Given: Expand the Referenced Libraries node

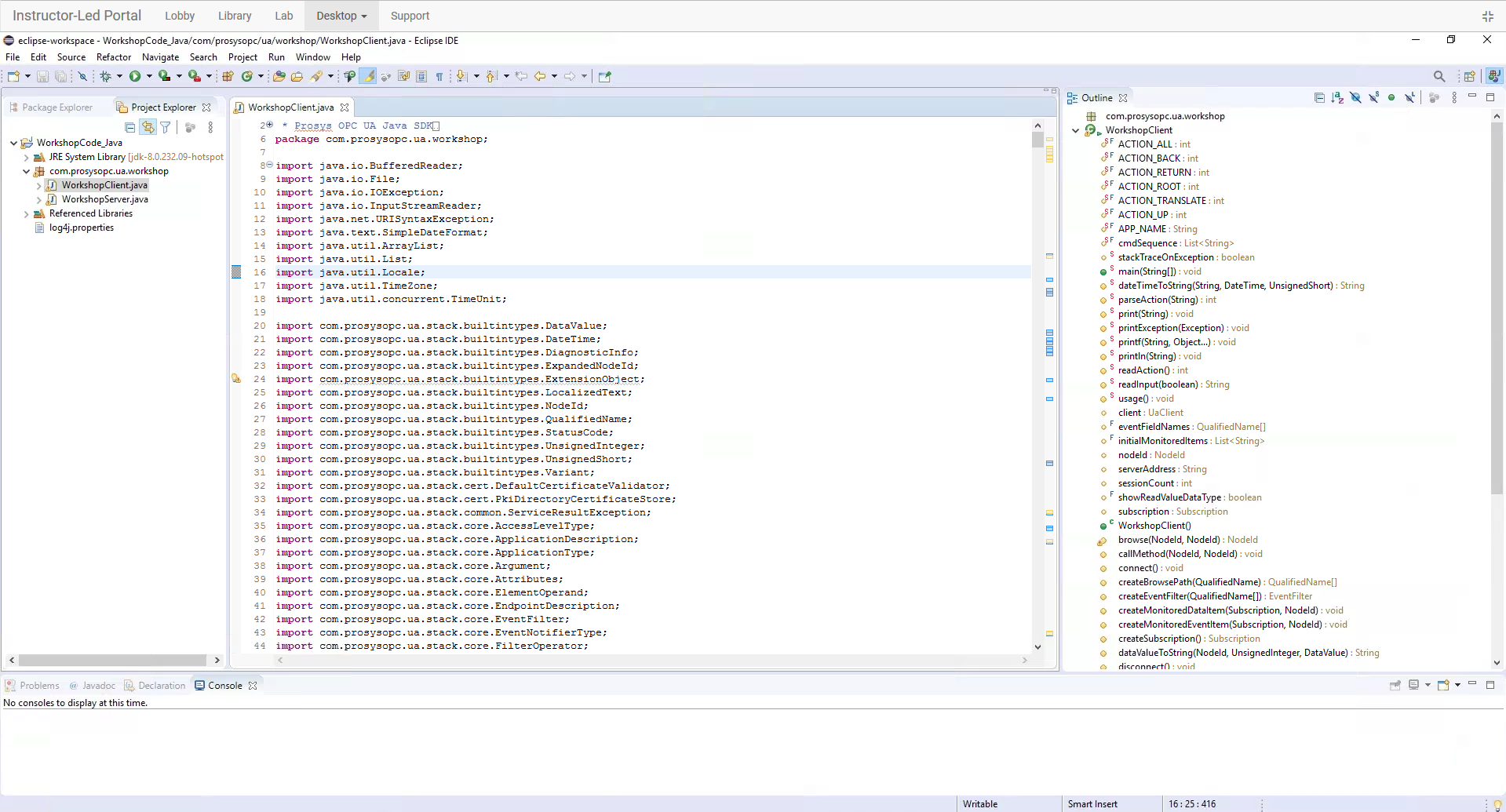Looking at the screenshot, I should (x=26, y=213).
